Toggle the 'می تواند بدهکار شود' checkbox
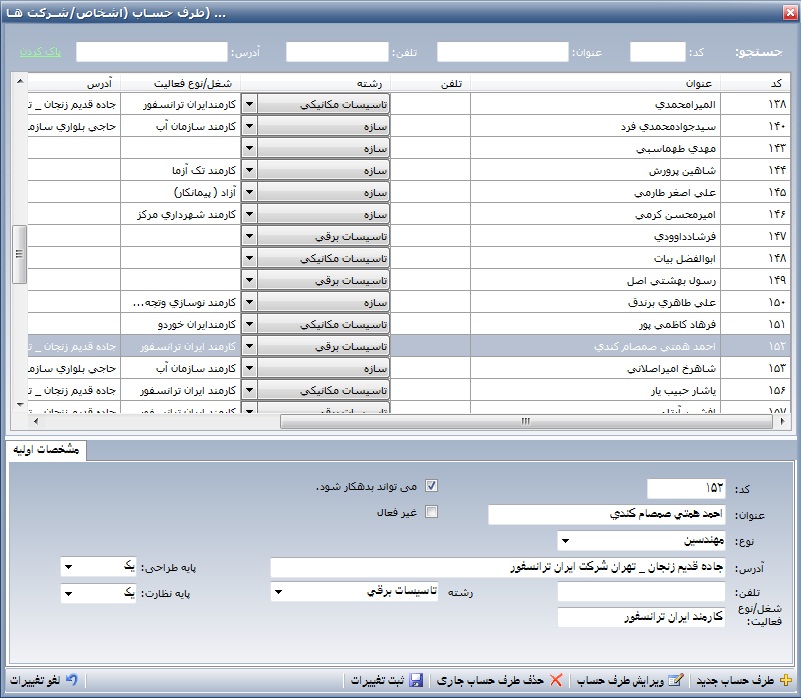Image resolution: width=801 pixels, height=698 pixels. [432, 486]
